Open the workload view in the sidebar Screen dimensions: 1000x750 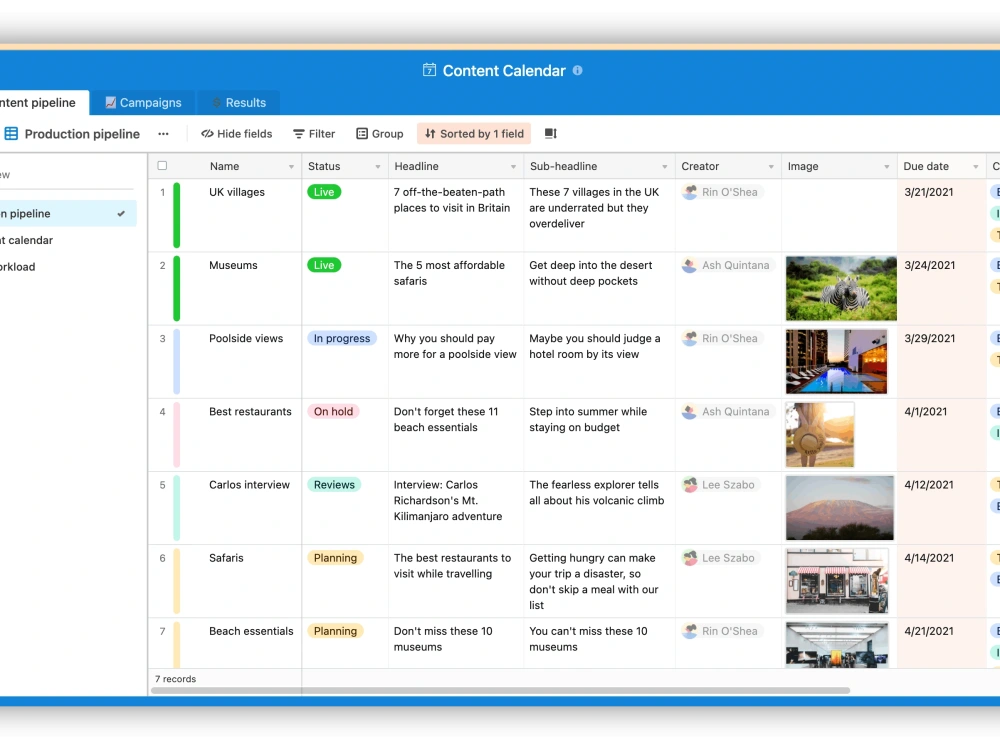18,267
